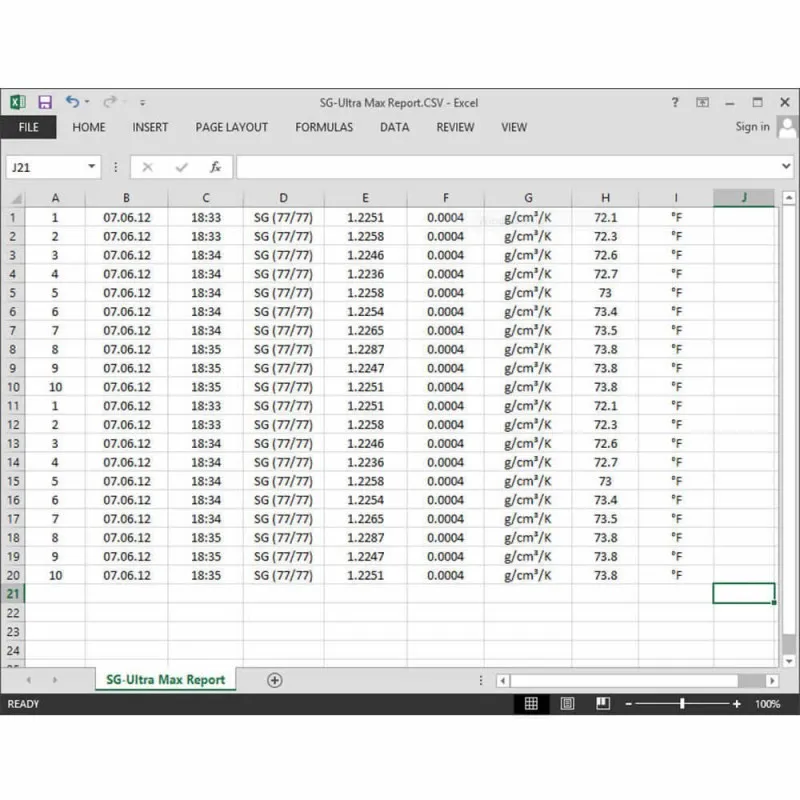Open the Name Box dropdown arrow

click(92, 167)
